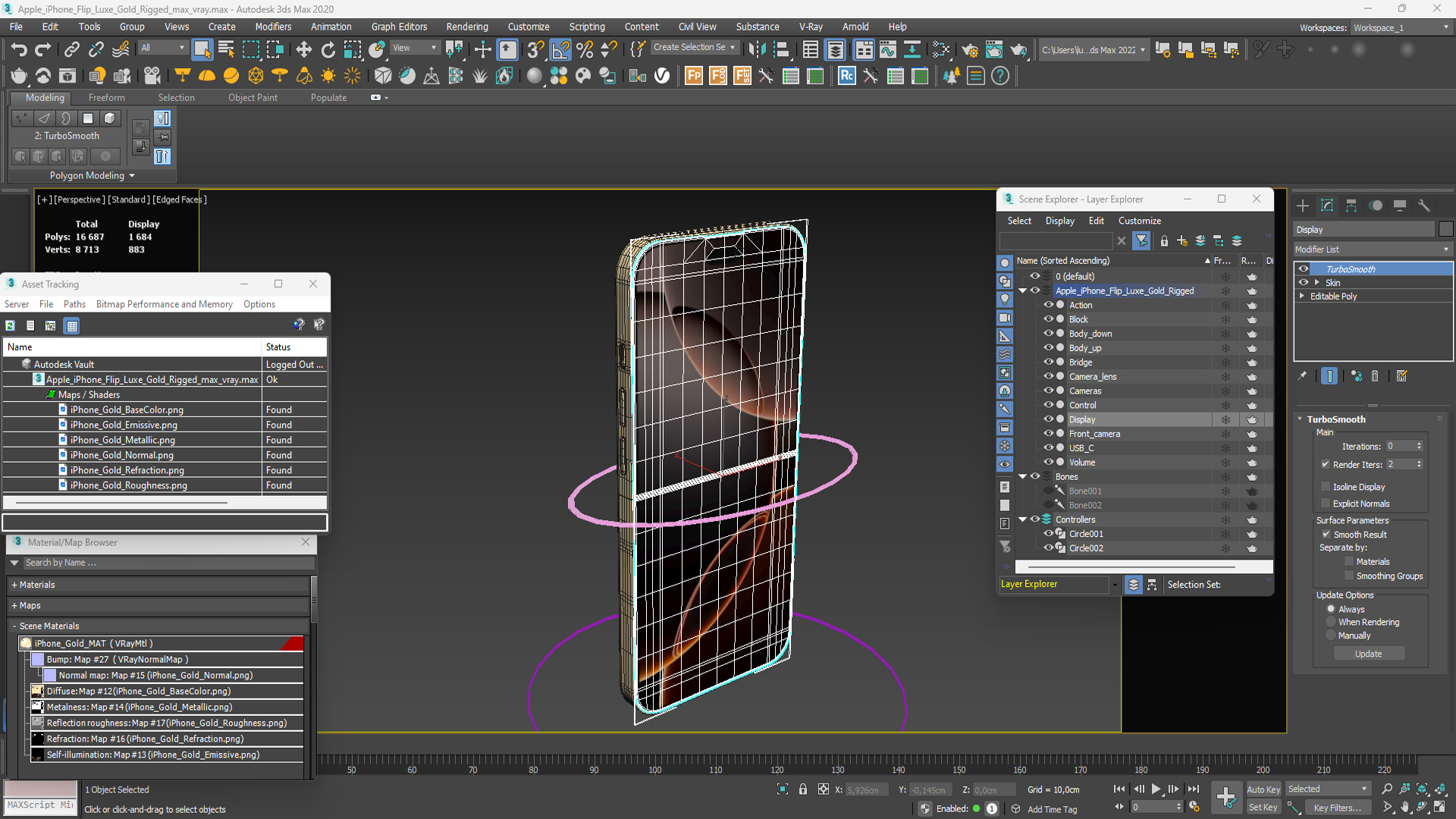Select Manually update option
The image size is (1456, 819).
[1331, 635]
